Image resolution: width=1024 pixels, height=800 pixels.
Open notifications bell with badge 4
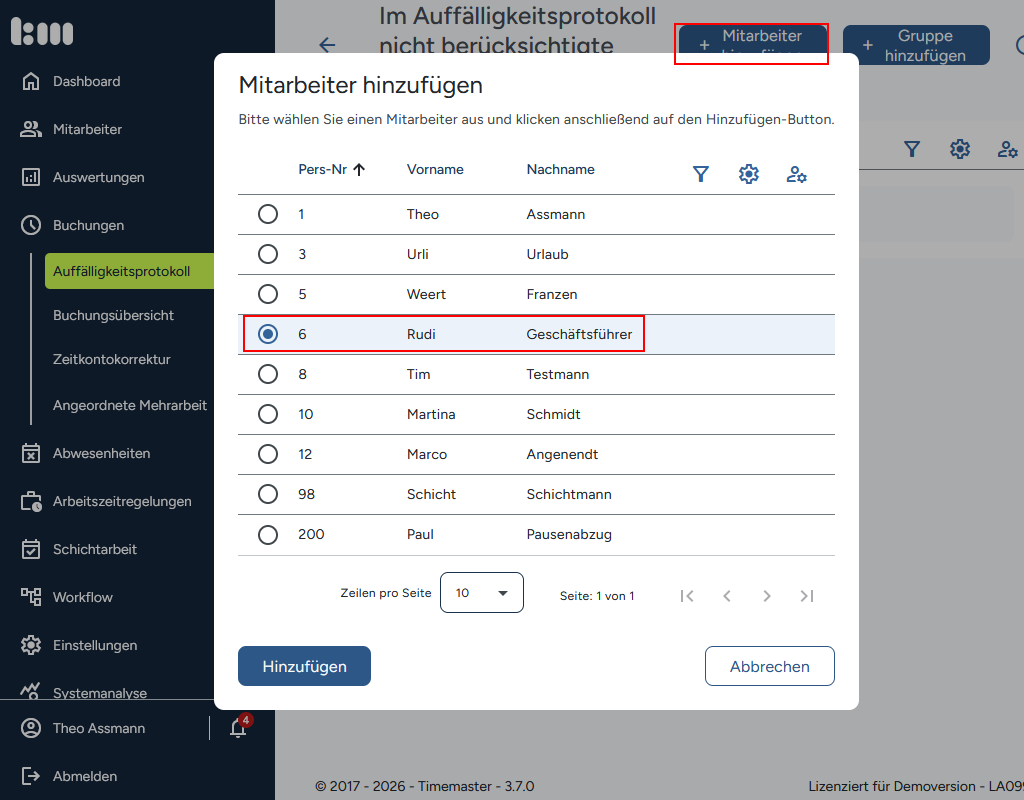click(x=238, y=727)
